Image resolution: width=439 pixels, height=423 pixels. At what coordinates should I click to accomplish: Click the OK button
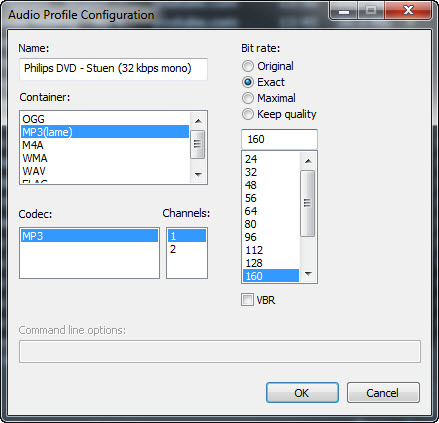pyautogui.click(x=302, y=393)
